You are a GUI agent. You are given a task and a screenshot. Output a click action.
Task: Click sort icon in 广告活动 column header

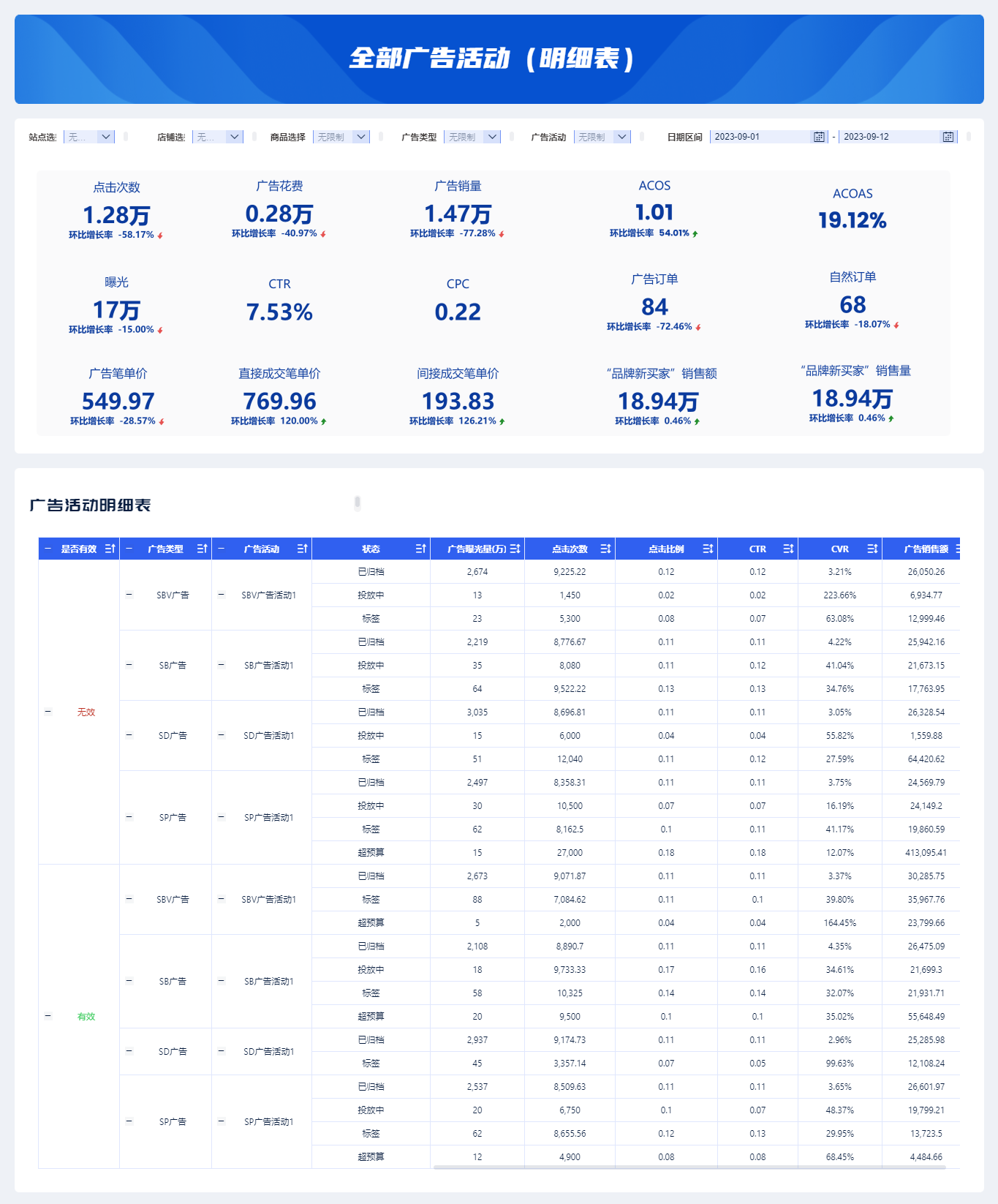pyautogui.click(x=303, y=549)
